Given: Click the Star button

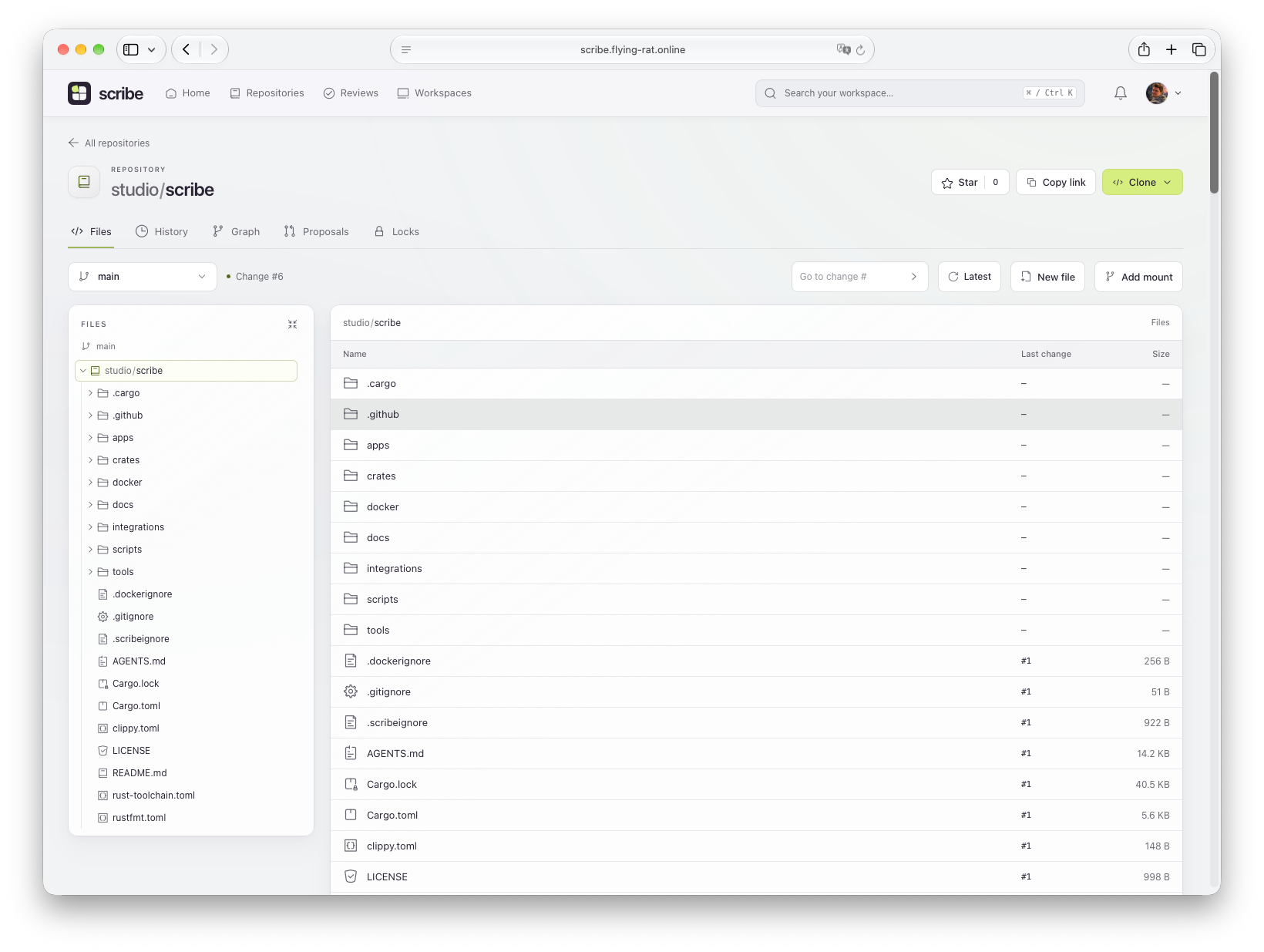Looking at the screenshot, I should [x=970, y=183].
